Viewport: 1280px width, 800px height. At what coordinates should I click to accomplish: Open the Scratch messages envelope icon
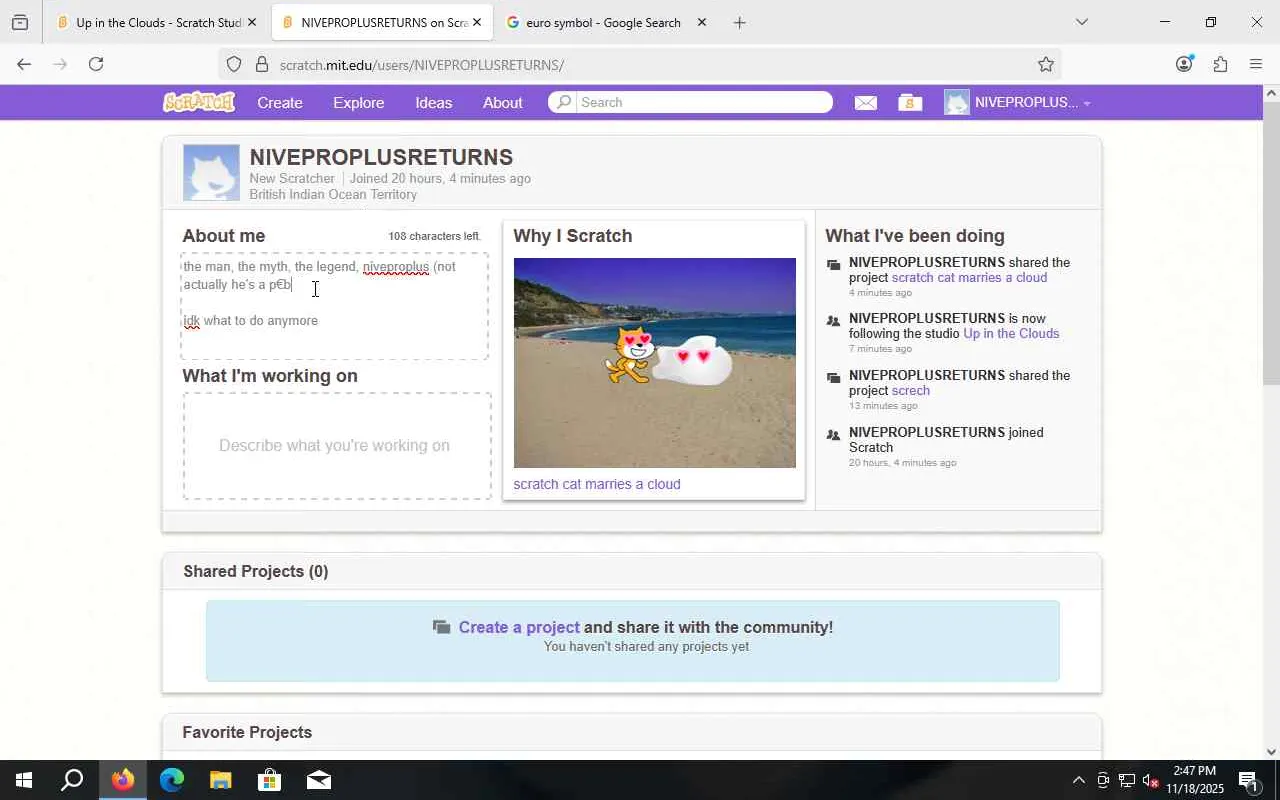(x=866, y=102)
